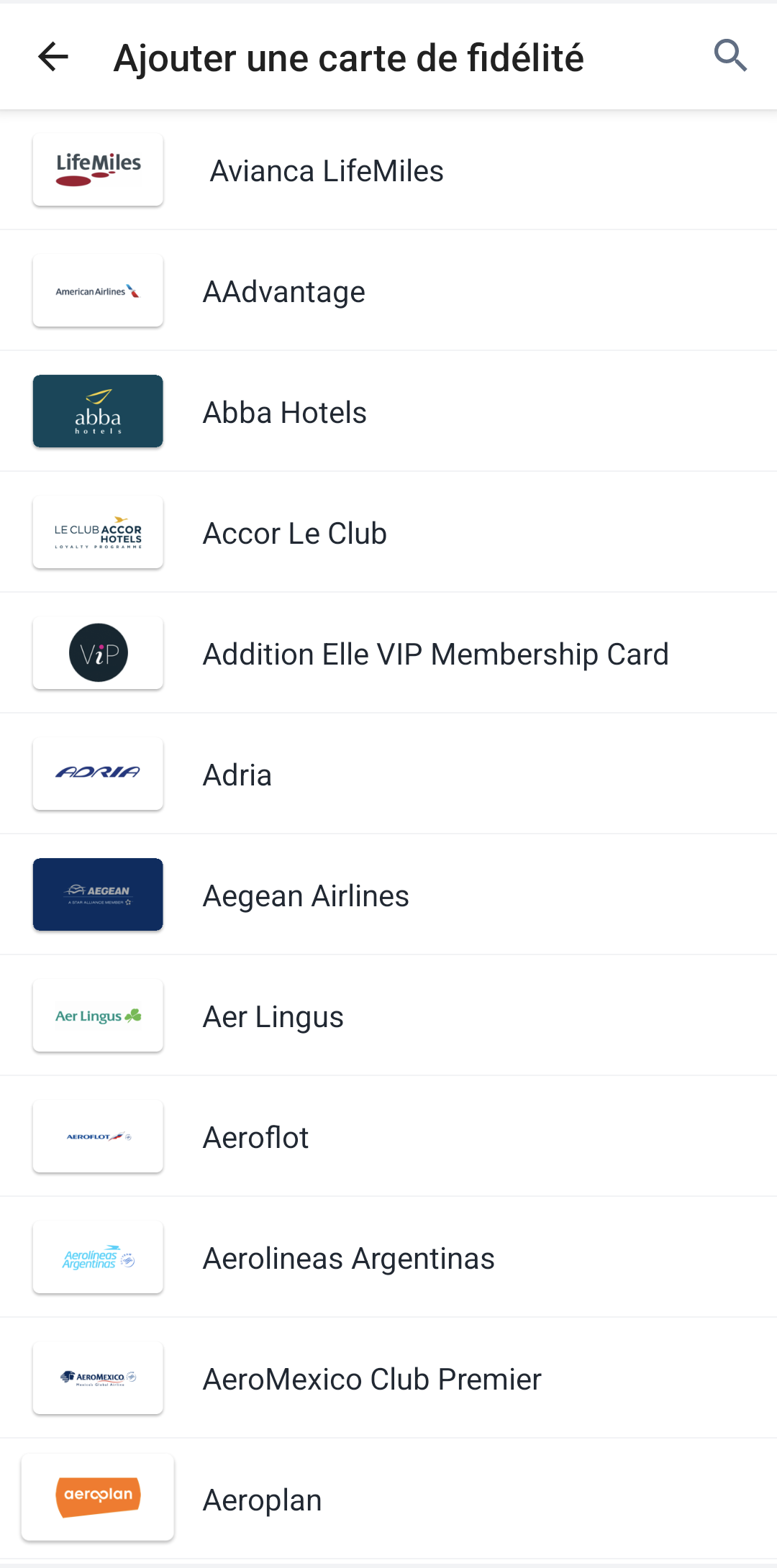Select AeroMexico Club Premier

coord(388,1379)
